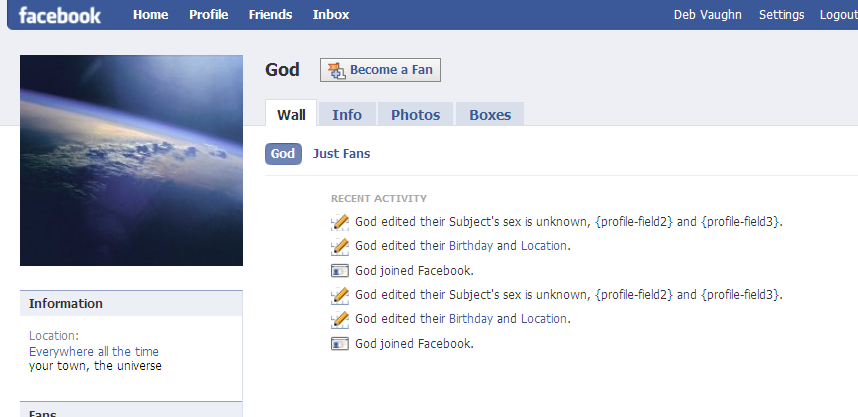Switch filter to Just Fans
858x417 pixels.
[x=341, y=154]
